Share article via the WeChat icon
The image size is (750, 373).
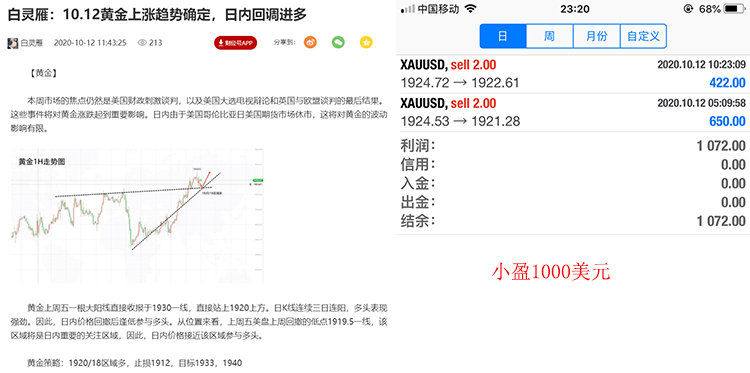pyautogui.click(x=338, y=43)
